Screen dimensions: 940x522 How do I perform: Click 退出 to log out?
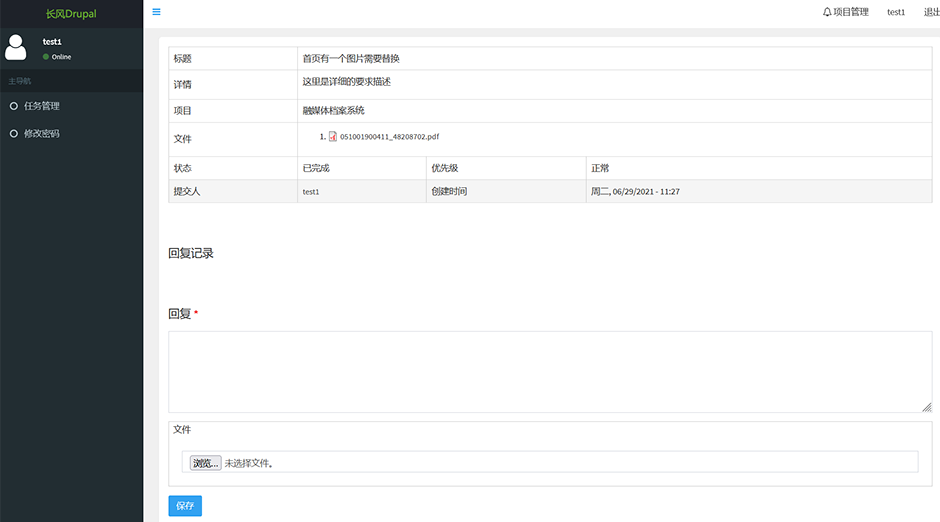point(932,12)
